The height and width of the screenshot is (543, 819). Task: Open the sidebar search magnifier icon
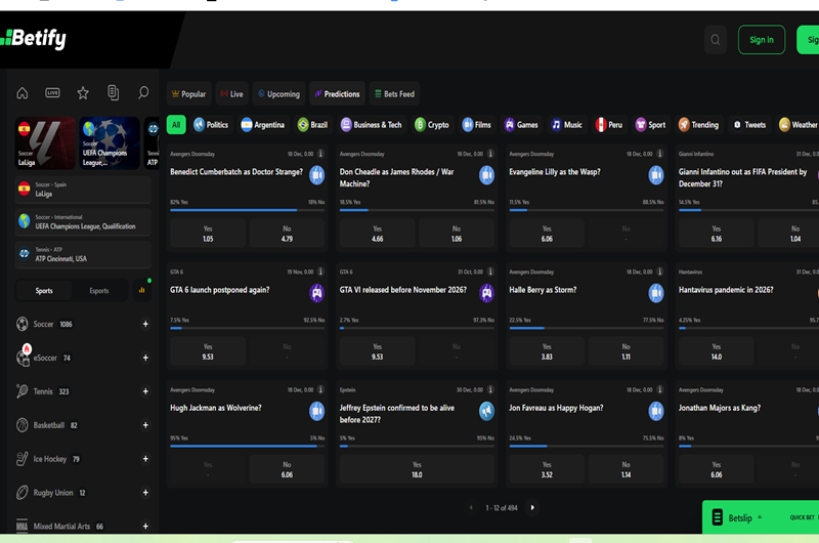pos(143,93)
